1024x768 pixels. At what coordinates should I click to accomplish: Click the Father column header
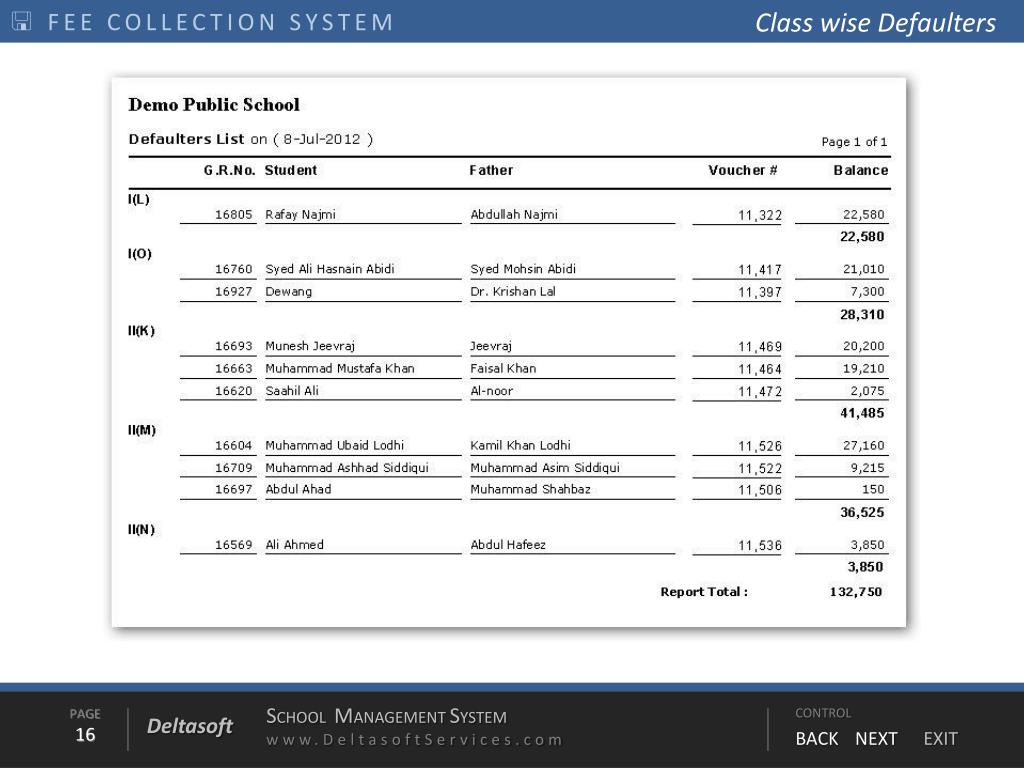point(491,171)
